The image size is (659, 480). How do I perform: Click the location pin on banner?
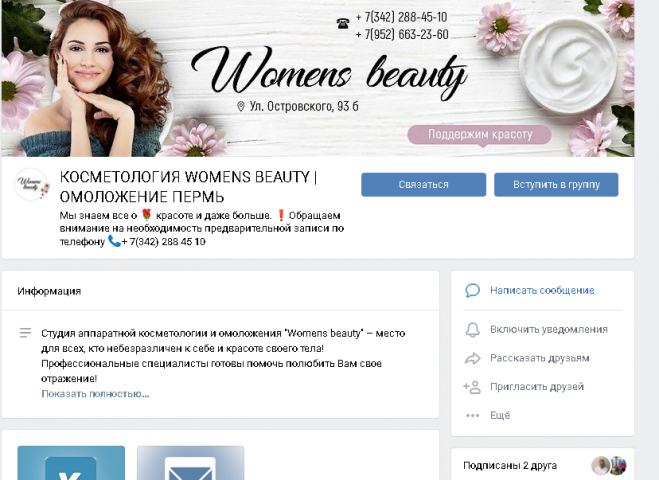pos(241,106)
